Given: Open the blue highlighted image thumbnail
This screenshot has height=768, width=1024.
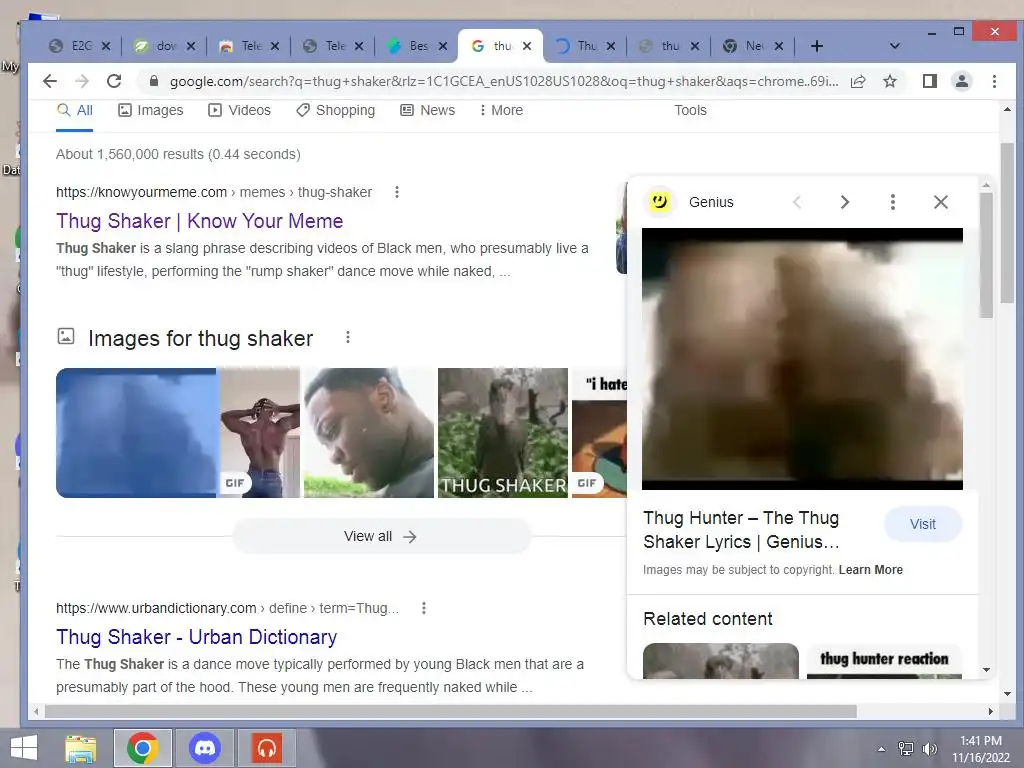Looking at the screenshot, I should pos(136,432).
